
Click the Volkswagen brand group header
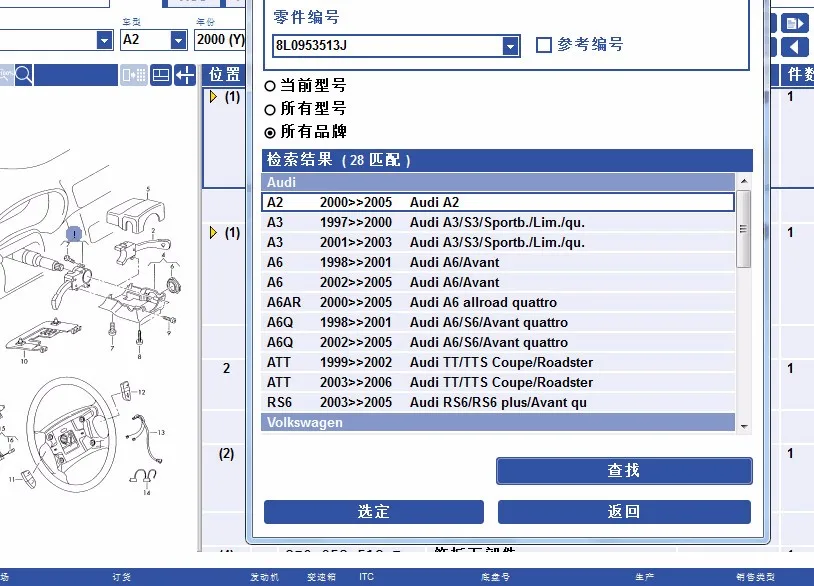point(498,423)
